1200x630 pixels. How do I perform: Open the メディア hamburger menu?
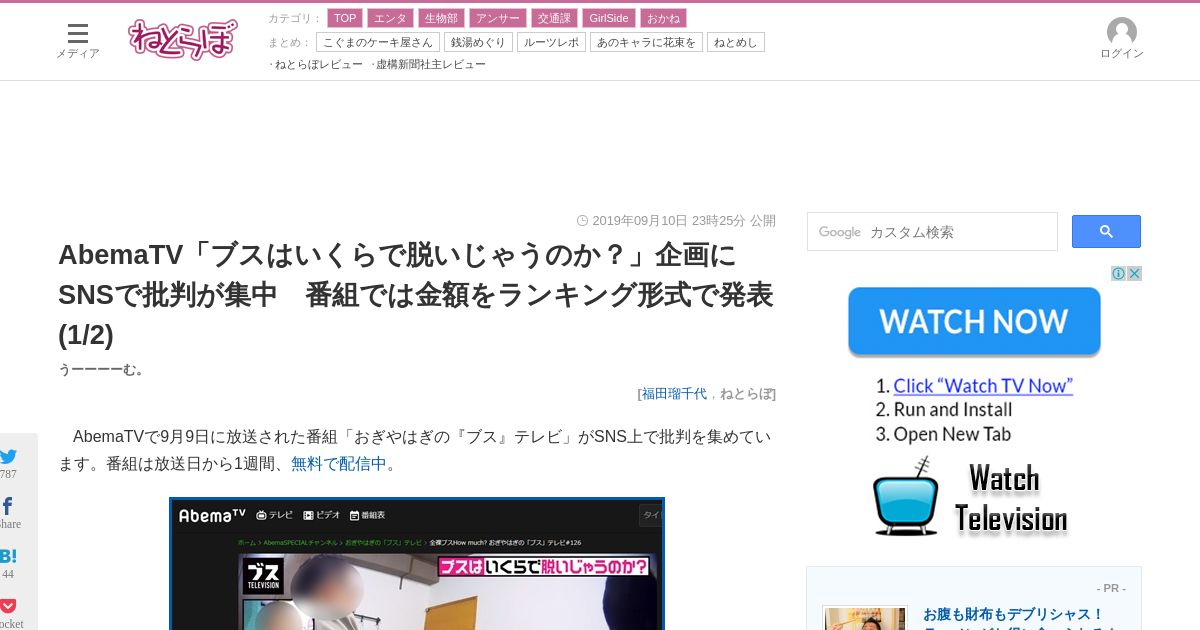coord(77,40)
